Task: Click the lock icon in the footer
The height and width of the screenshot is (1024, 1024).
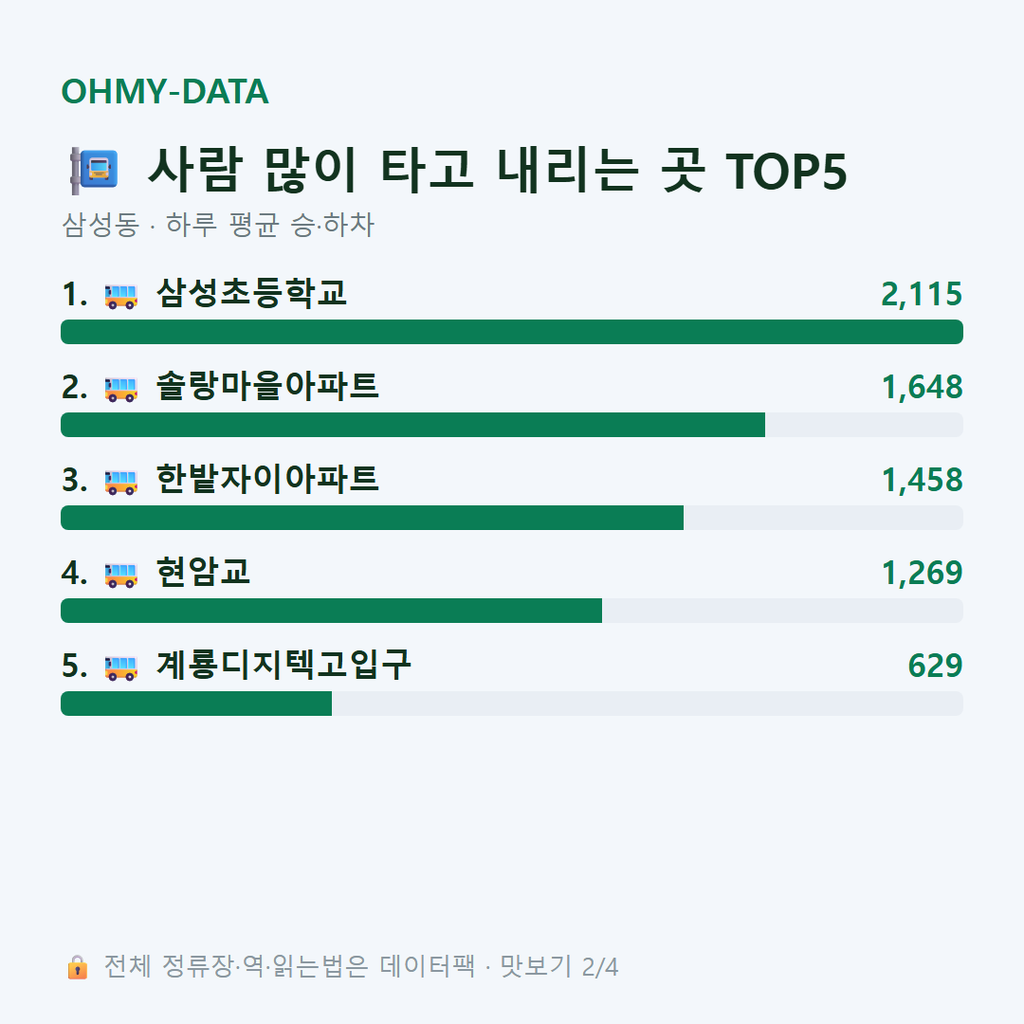Action: pos(78,967)
